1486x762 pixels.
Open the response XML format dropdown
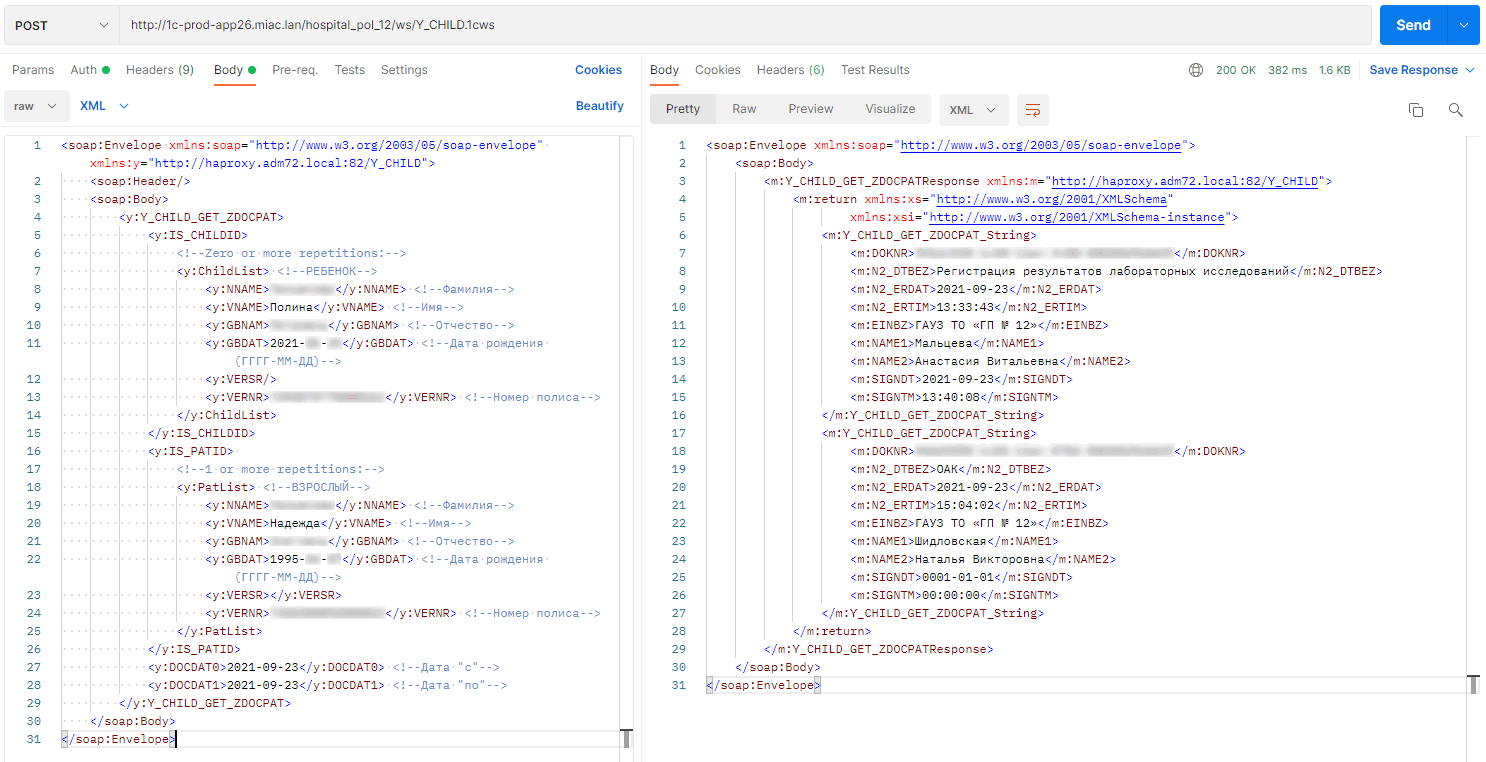point(973,110)
